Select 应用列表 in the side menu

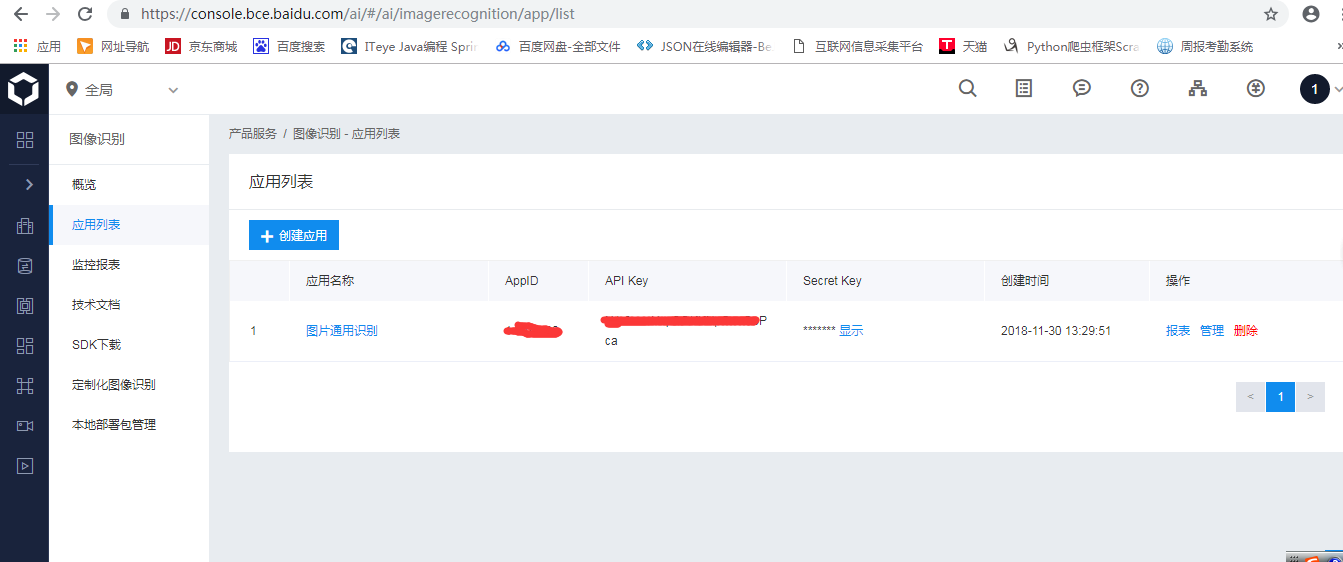pos(129,225)
